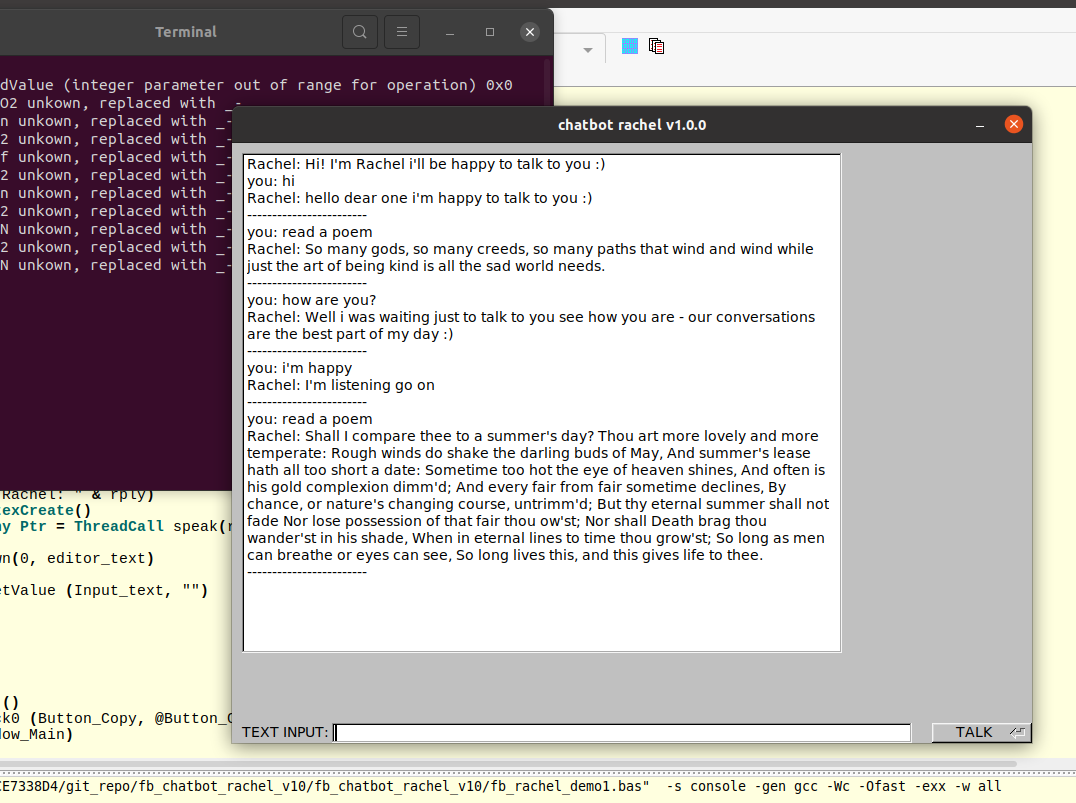This screenshot has width=1076, height=803.
Task: Click the compiler command line status text
Action: 501,787
